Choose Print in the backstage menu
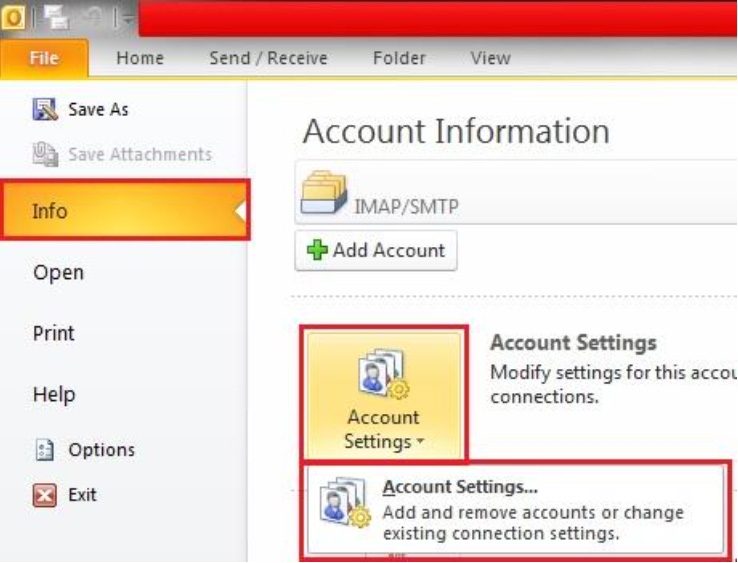The height and width of the screenshot is (563, 738). (x=53, y=333)
